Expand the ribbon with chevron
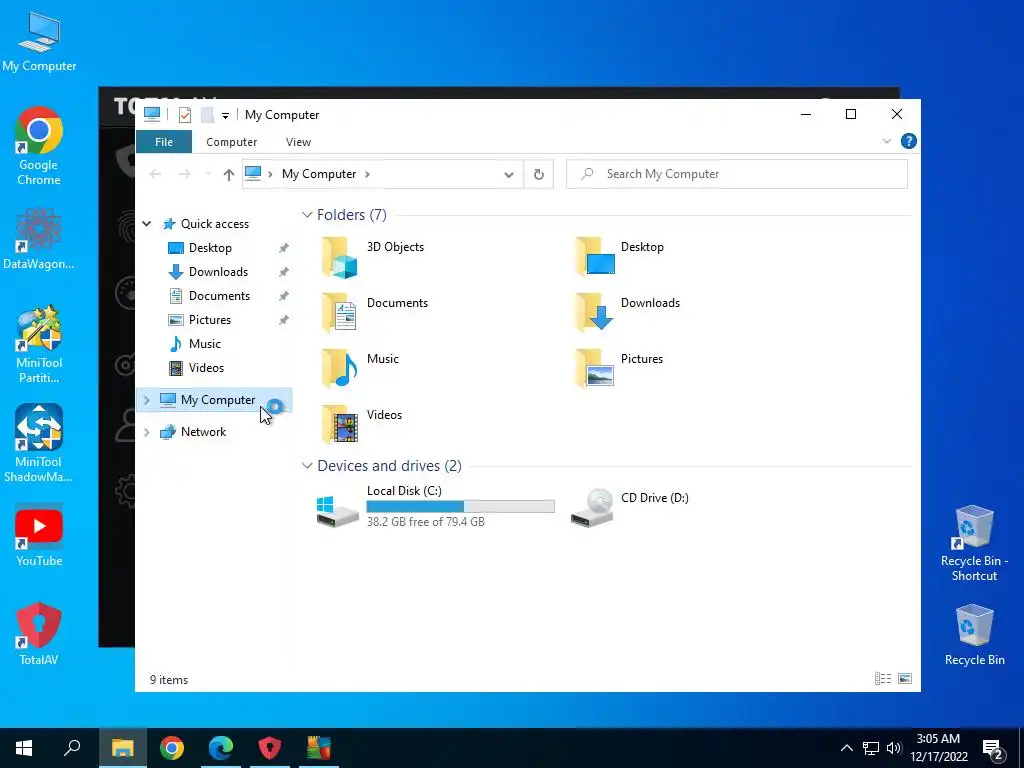 (x=886, y=141)
